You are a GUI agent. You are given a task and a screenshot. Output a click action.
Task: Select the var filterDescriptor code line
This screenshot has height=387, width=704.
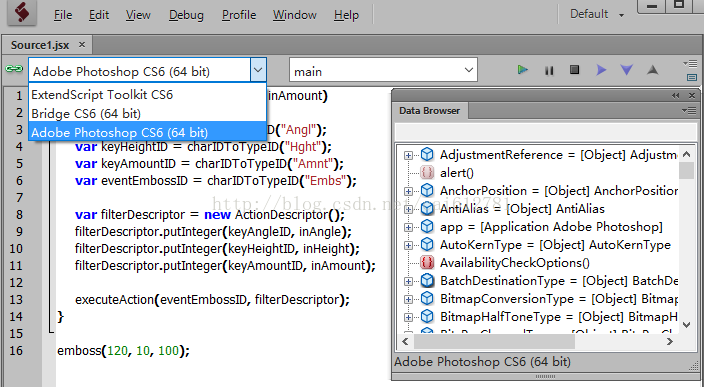[x=210, y=215]
